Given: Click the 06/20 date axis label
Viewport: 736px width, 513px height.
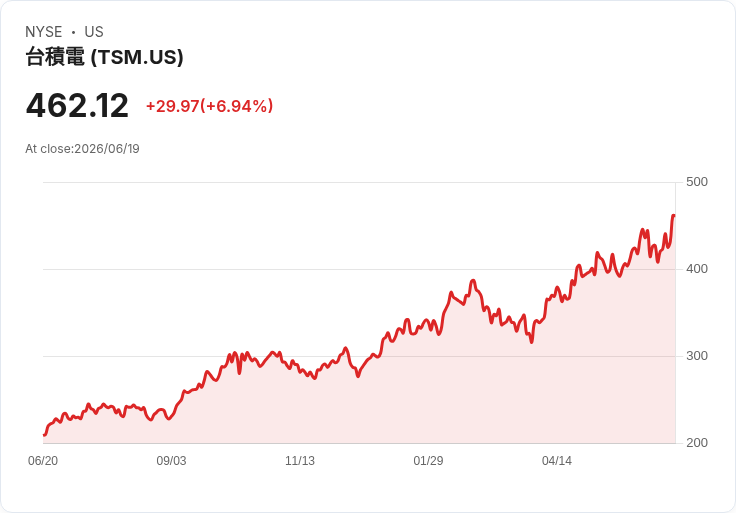Looking at the screenshot, I should (x=43, y=461).
